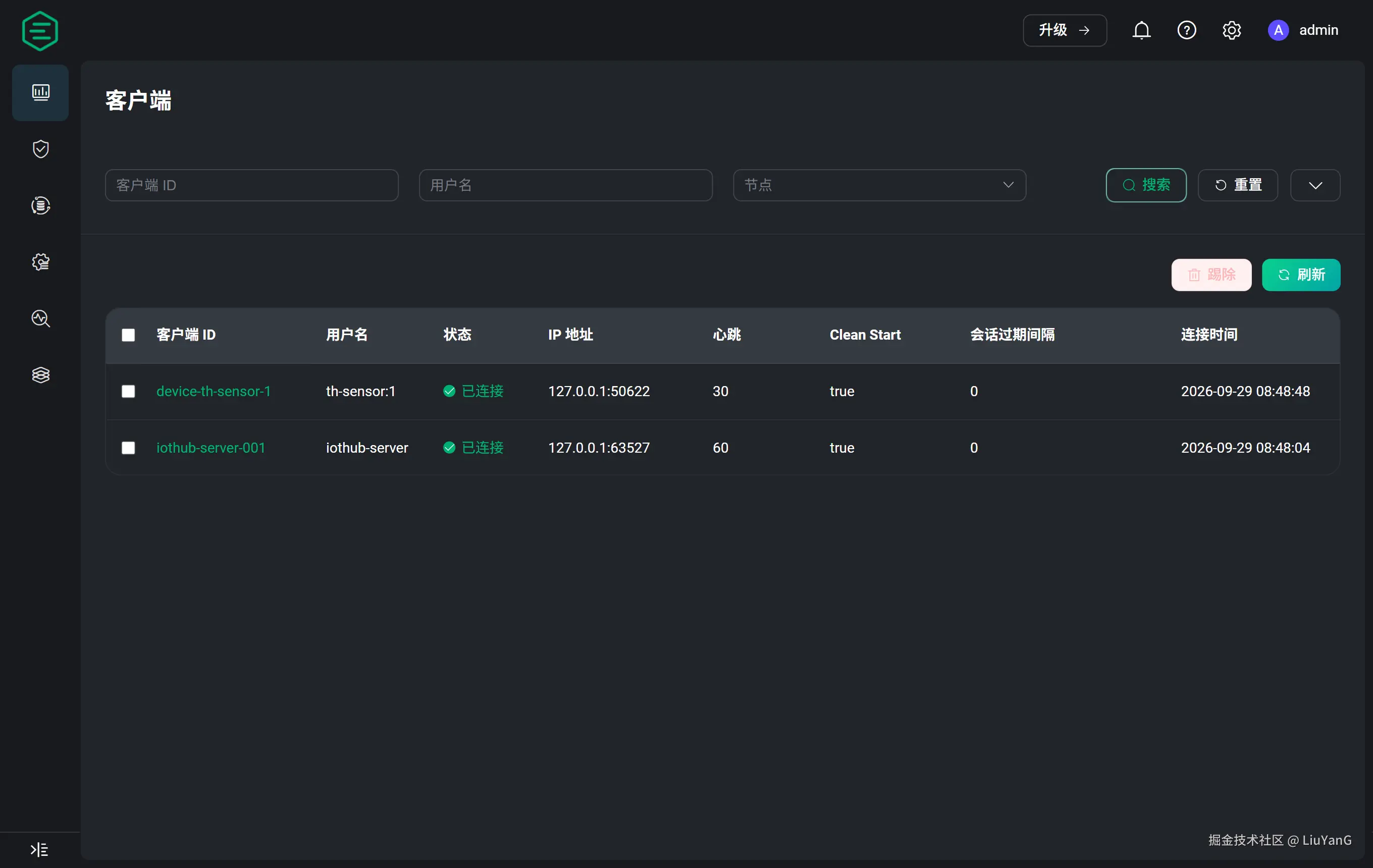Click username iothub-server cell
Viewport: 1373px width, 868px height.
(x=366, y=448)
